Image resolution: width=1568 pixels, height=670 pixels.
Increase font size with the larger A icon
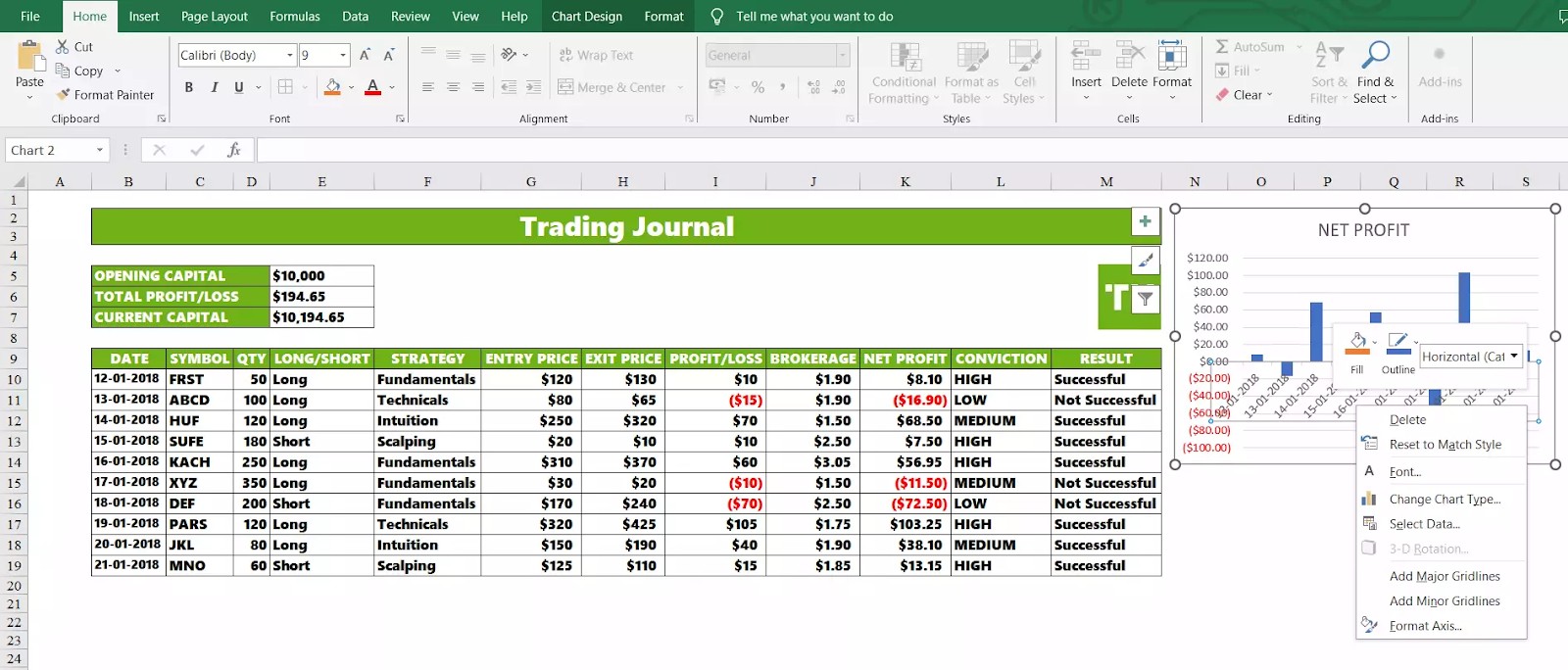[365, 55]
